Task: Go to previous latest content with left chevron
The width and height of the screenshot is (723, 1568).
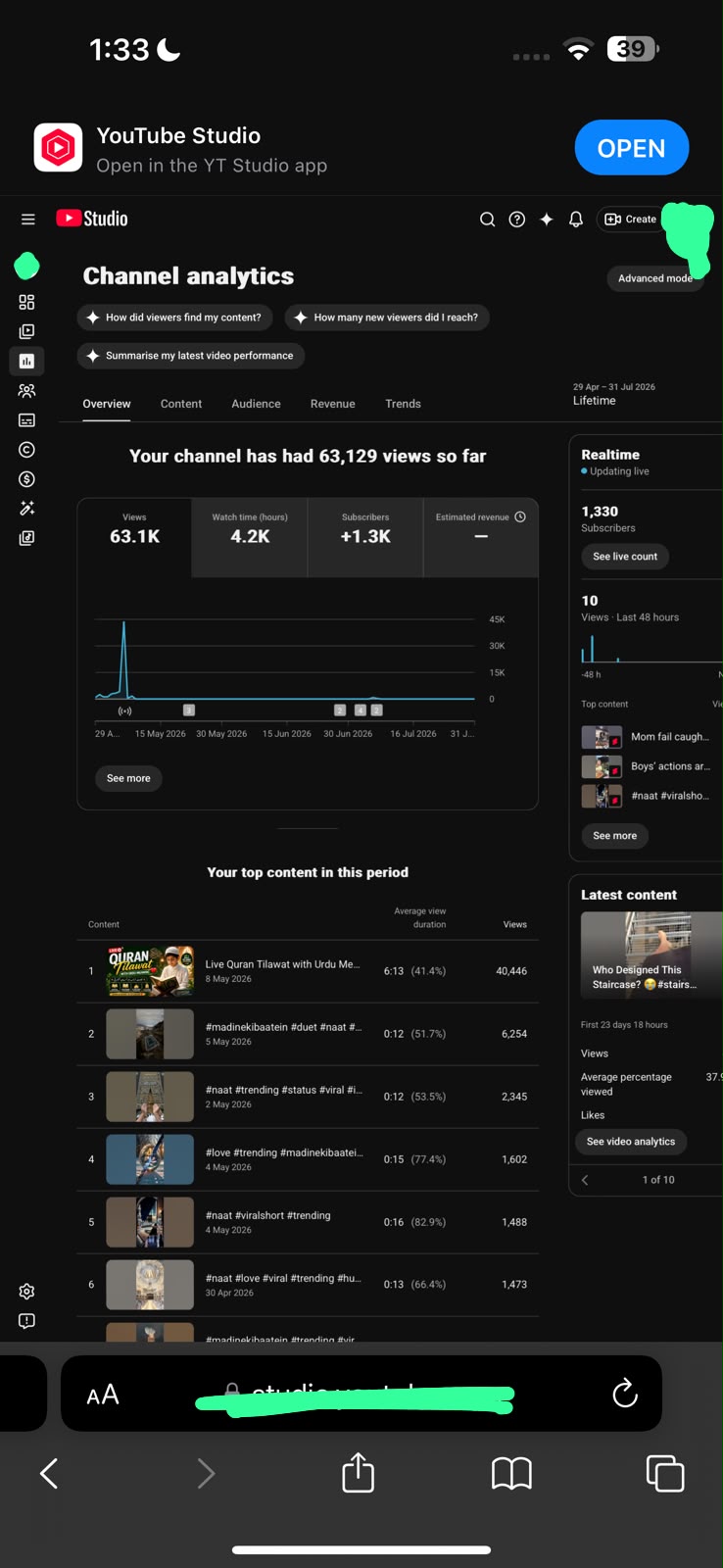Action: coord(585,1180)
